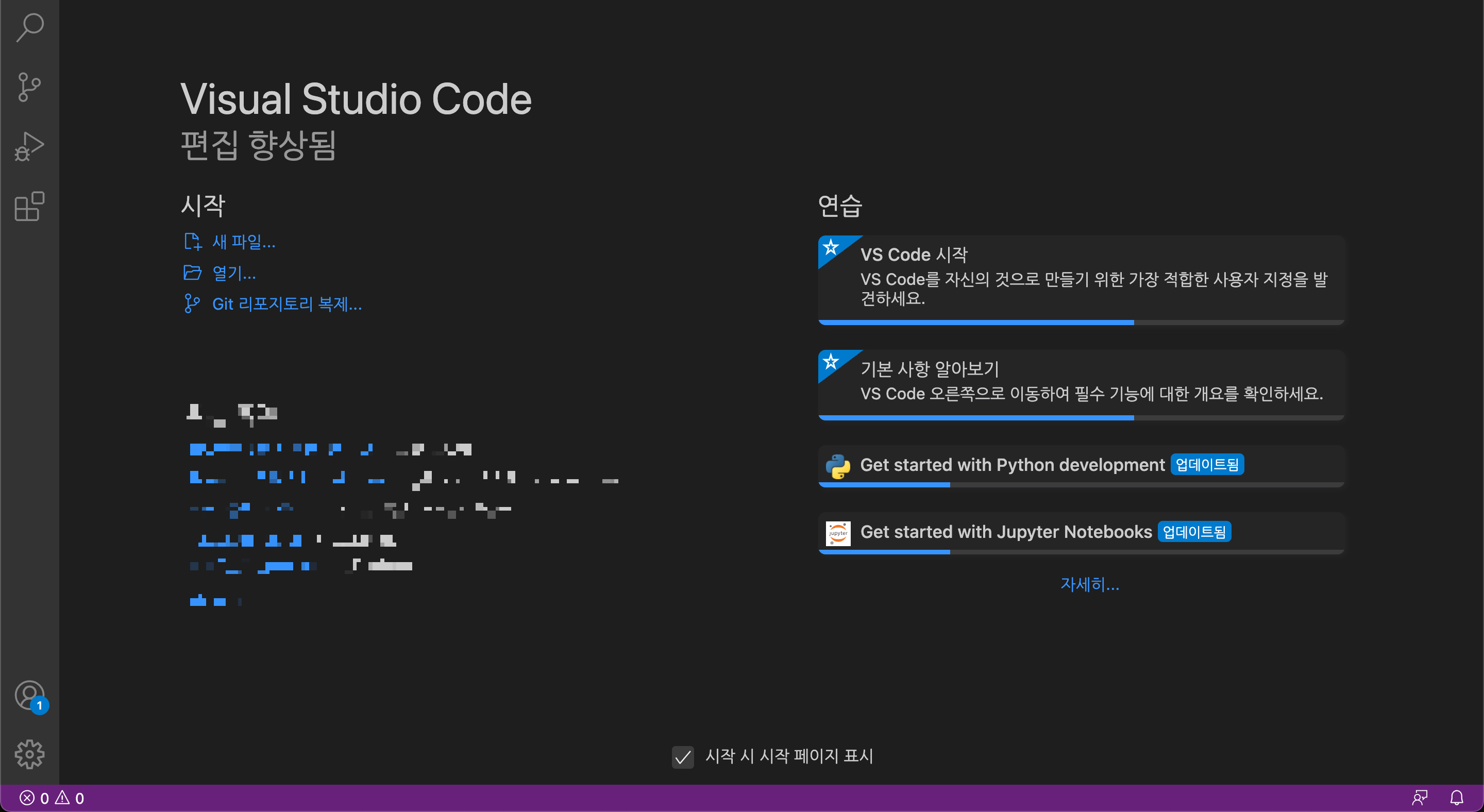Click progress bar under 기본 사항 알아보기

(1081, 417)
